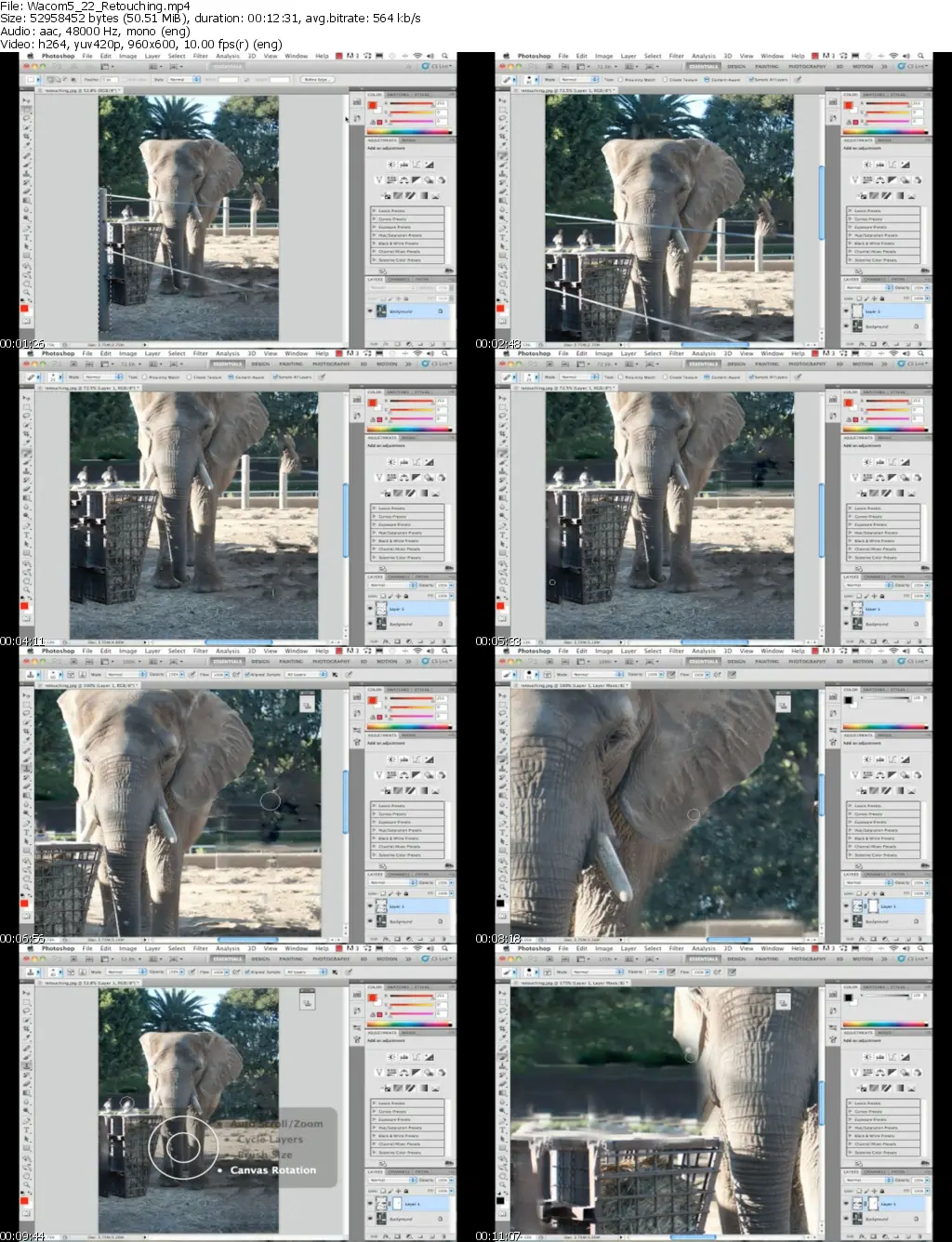In the 00:01:26 frame, click the Spotlight search icon

coord(444,56)
